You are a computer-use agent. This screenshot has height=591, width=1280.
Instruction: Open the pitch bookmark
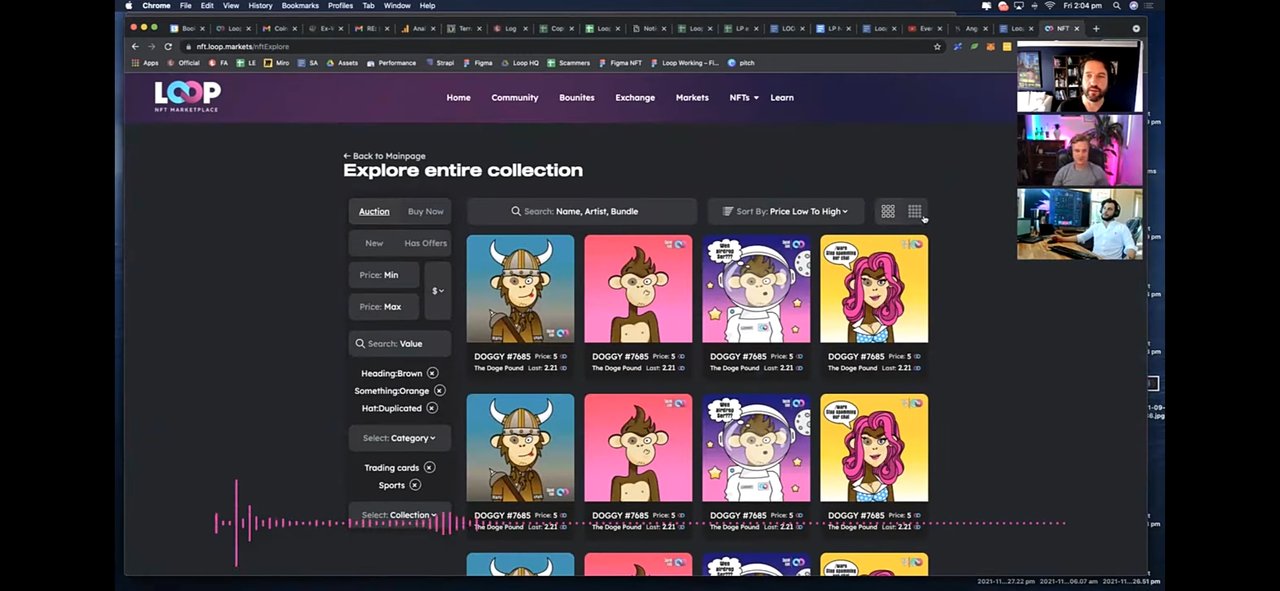point(741,63)
